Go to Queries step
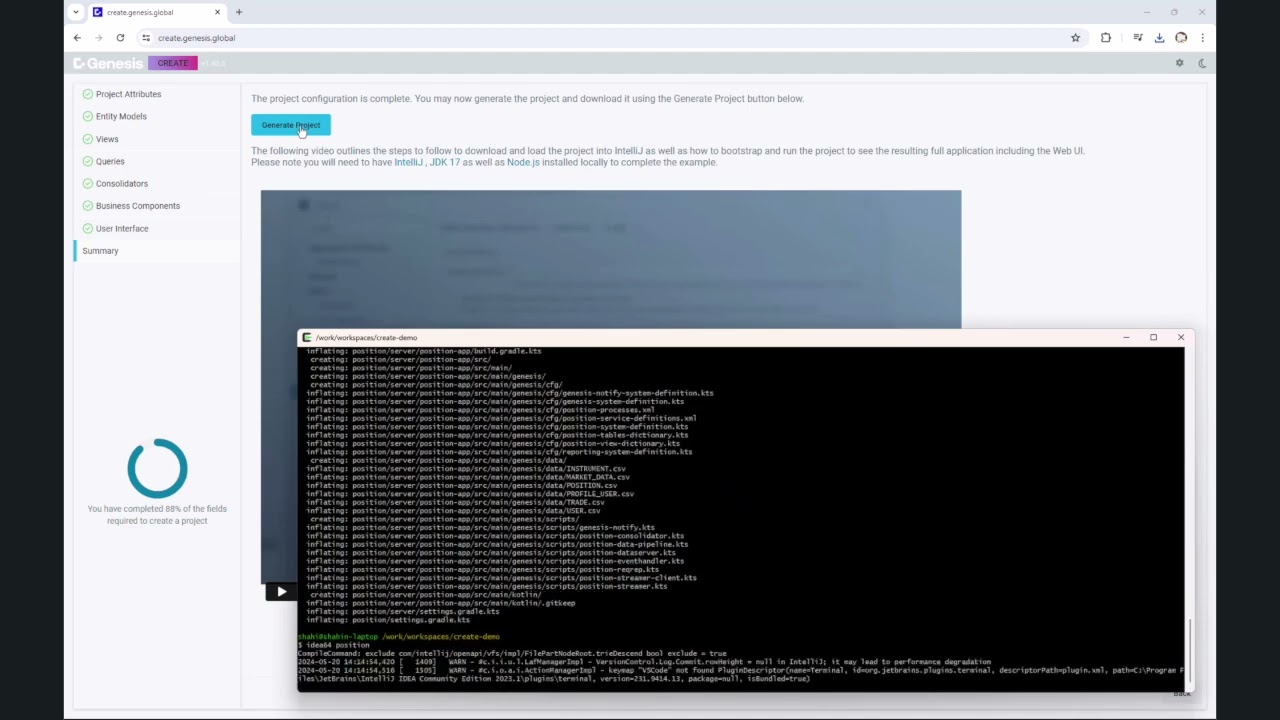The height and width of the screenshot is (720, 1280). click(110, 161)
